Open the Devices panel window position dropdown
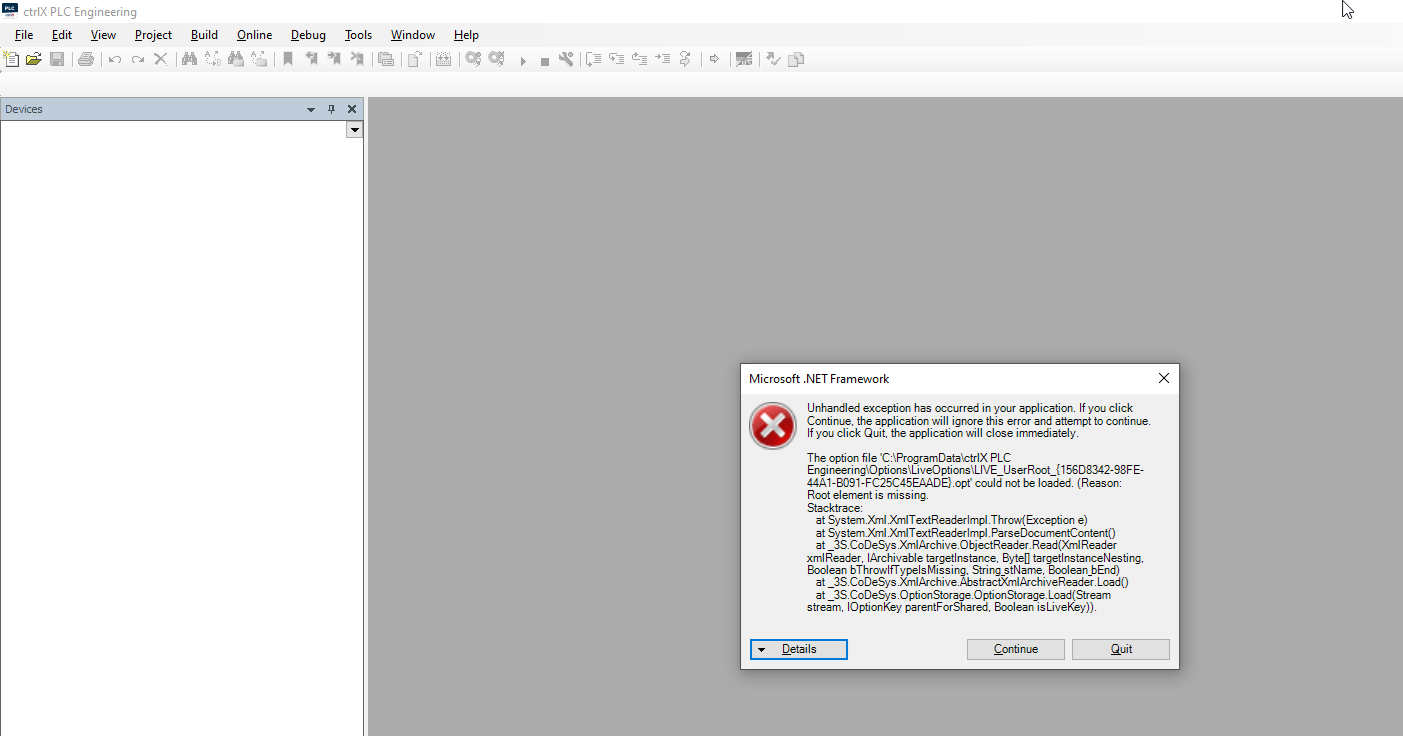1403x736 pixels. [x=311, y=109]
